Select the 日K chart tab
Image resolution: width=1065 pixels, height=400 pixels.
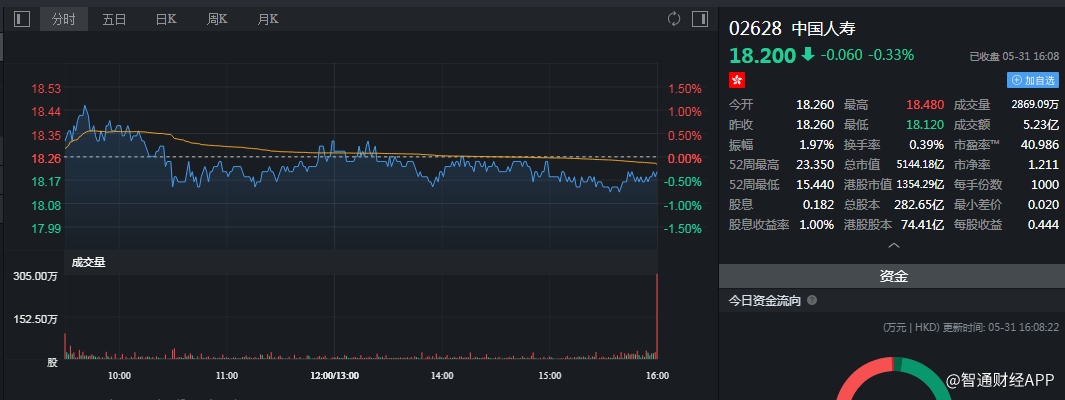coord(166,19)
